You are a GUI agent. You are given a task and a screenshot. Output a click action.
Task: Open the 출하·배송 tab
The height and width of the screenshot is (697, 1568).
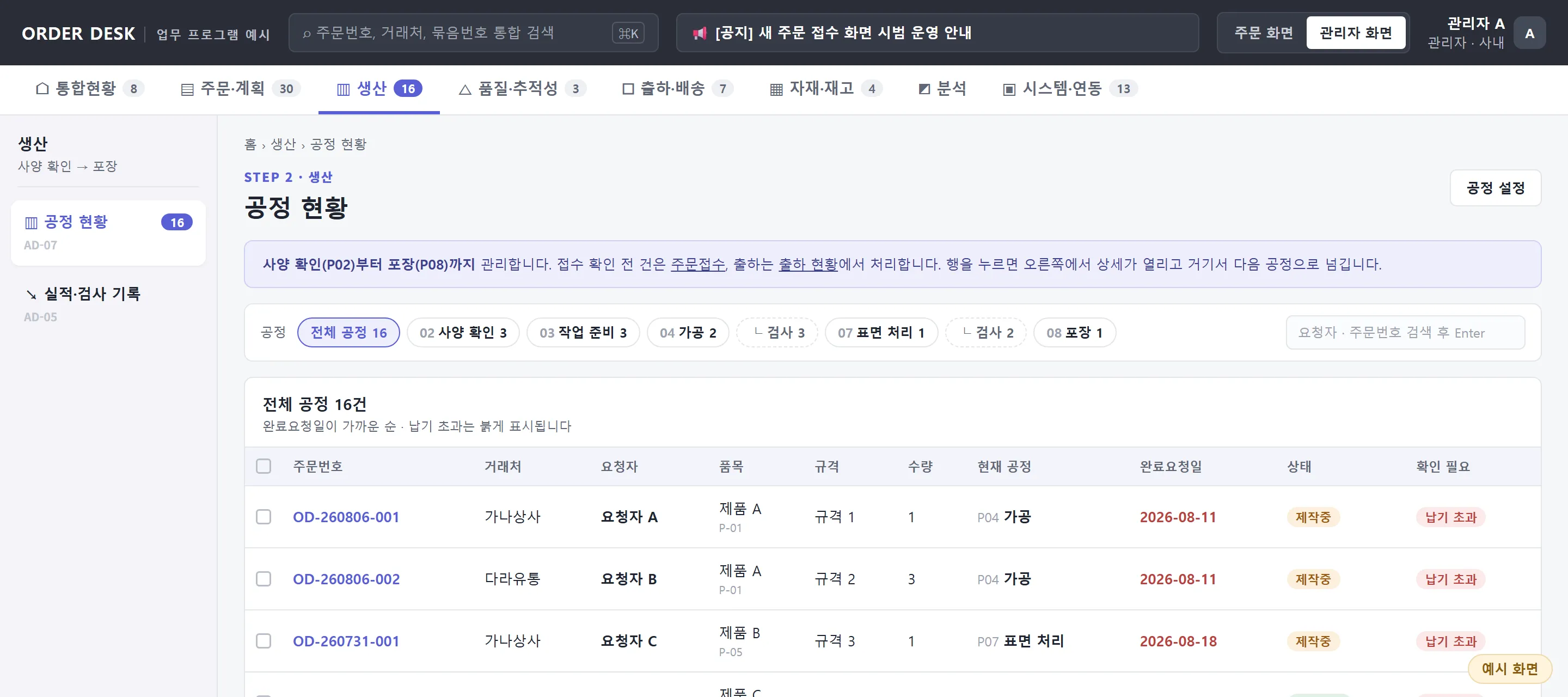pos(677,89)
